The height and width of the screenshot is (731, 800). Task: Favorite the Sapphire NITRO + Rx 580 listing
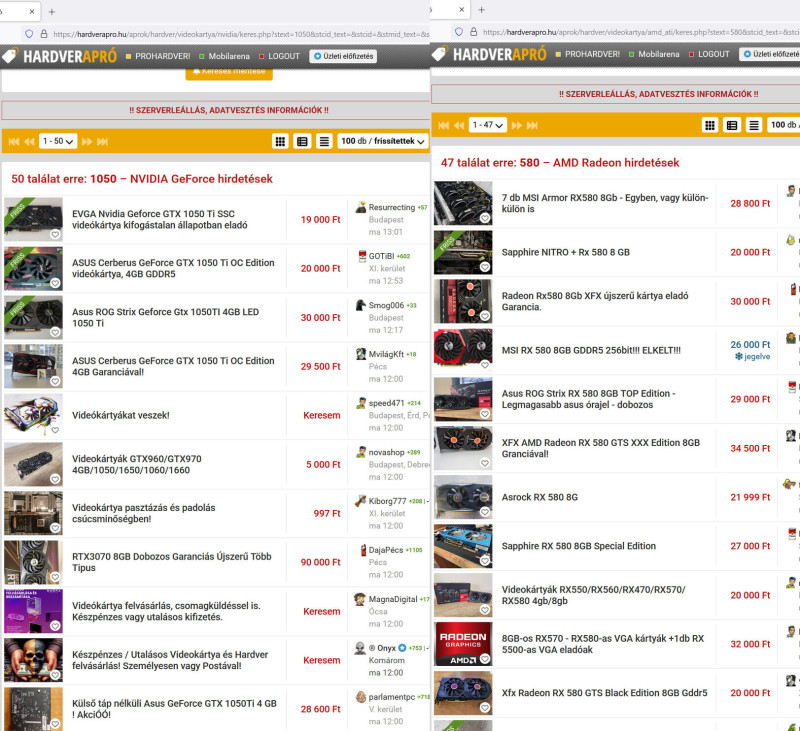point(485,267)
